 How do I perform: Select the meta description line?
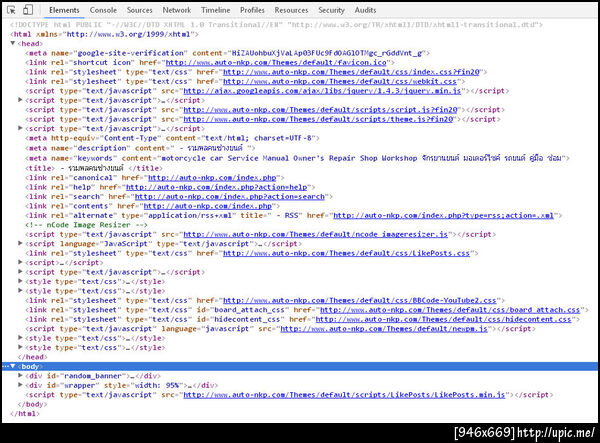pos(140,148)
